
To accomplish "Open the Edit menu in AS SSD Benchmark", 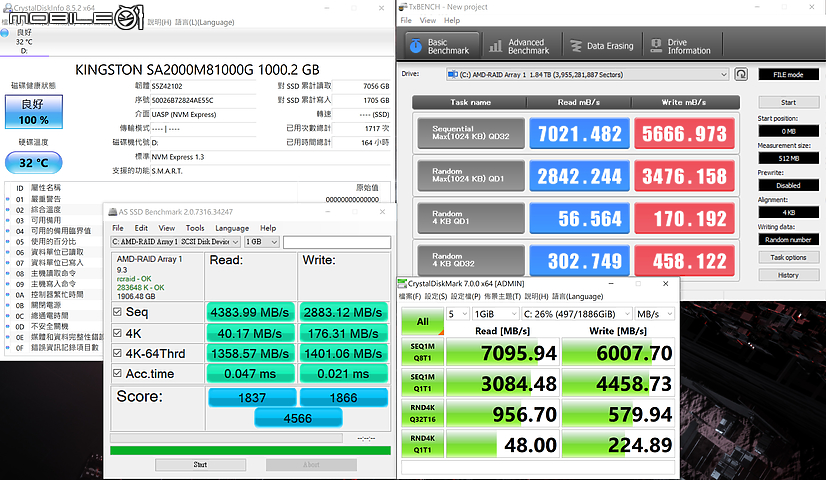I will [141, 228].
